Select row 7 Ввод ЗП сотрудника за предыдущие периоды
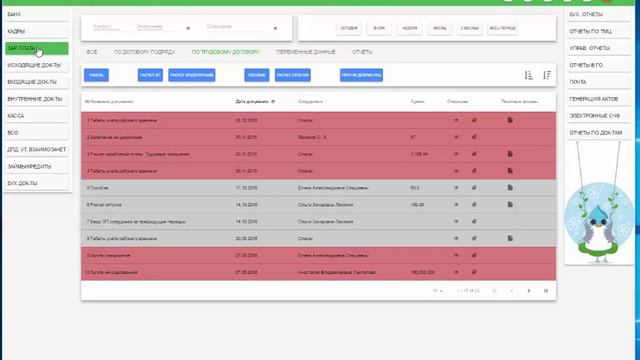This screenshot has height=360, width=640. click(318, 222)
